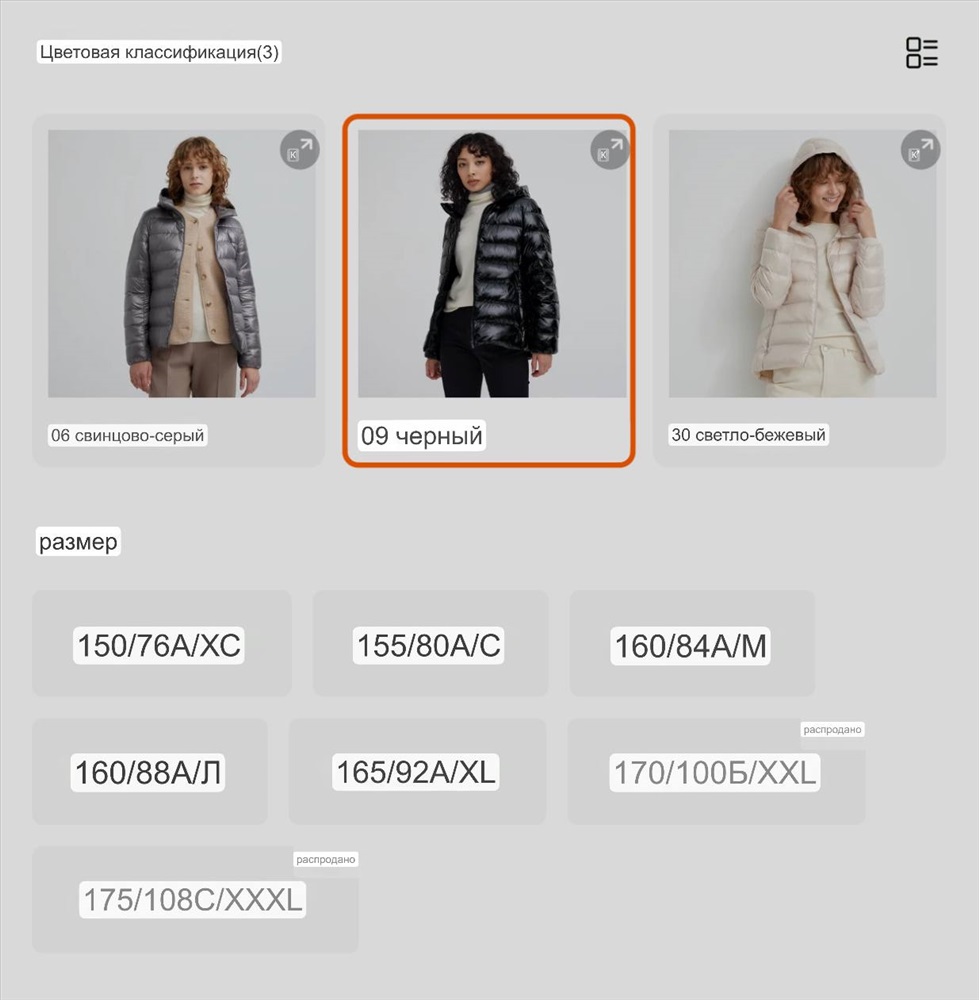The width and height of the screenshot is (979, 1000).
Task: Click sold-out size 170/100Б/XXL
Action: coord(716,772)
